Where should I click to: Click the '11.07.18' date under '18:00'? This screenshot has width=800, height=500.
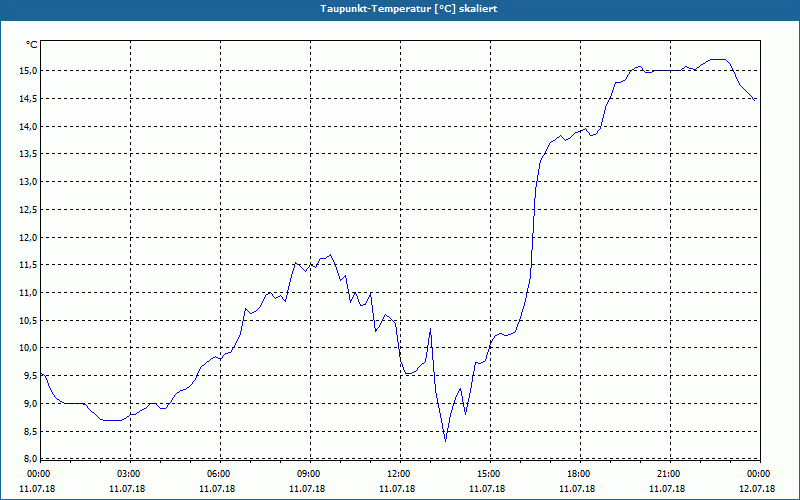(x=578, y=489)
